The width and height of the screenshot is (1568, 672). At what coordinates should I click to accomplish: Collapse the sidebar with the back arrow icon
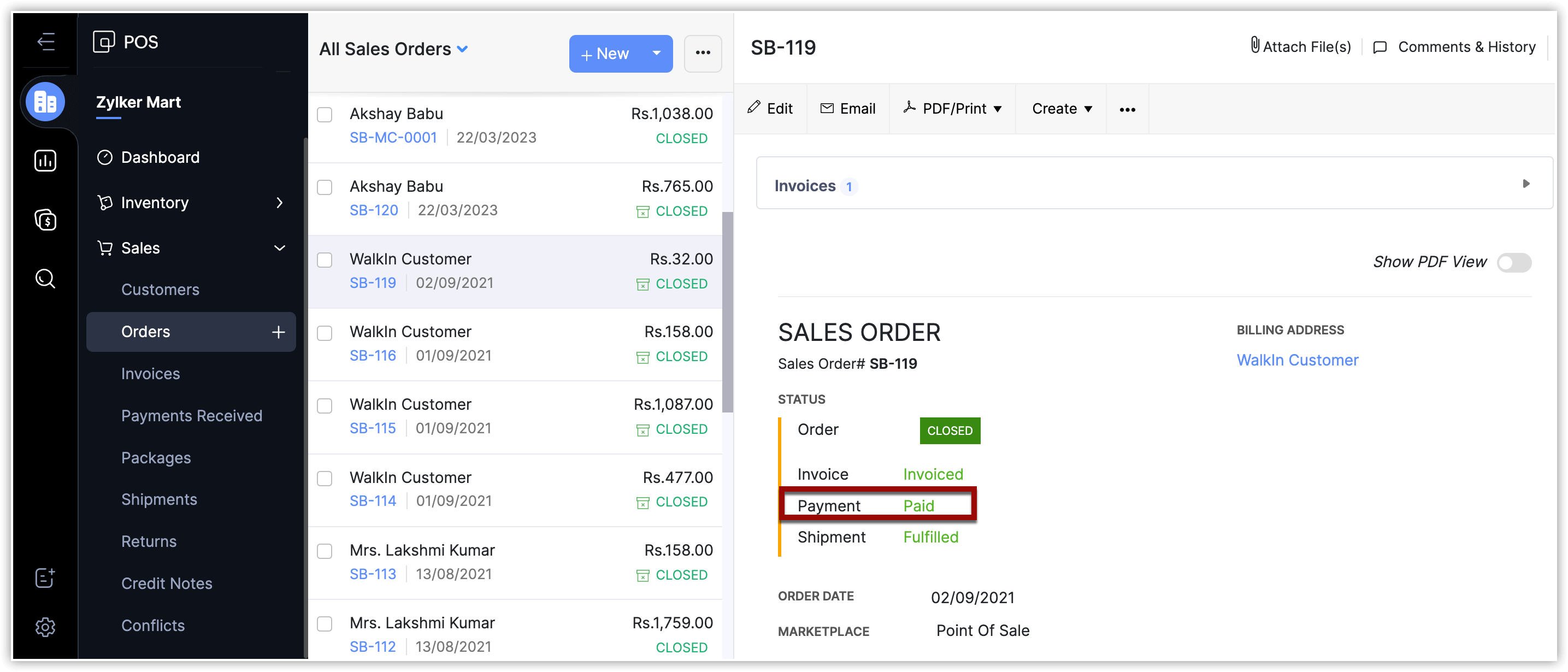[x=46, y=42]
